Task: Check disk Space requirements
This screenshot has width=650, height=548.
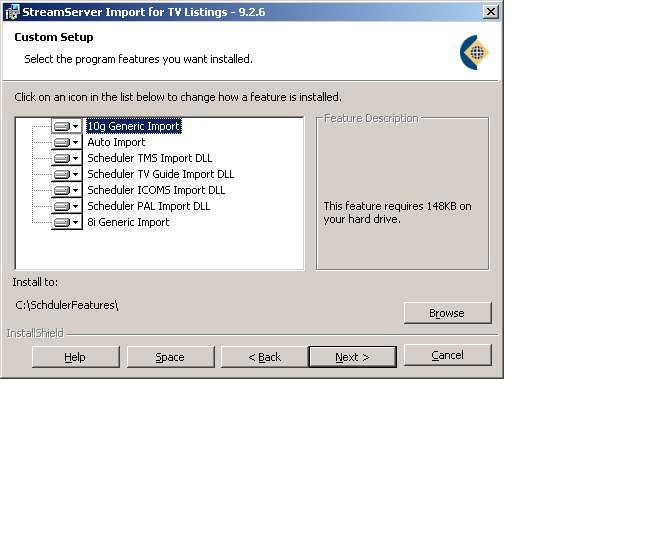Action: coord(170,357)
